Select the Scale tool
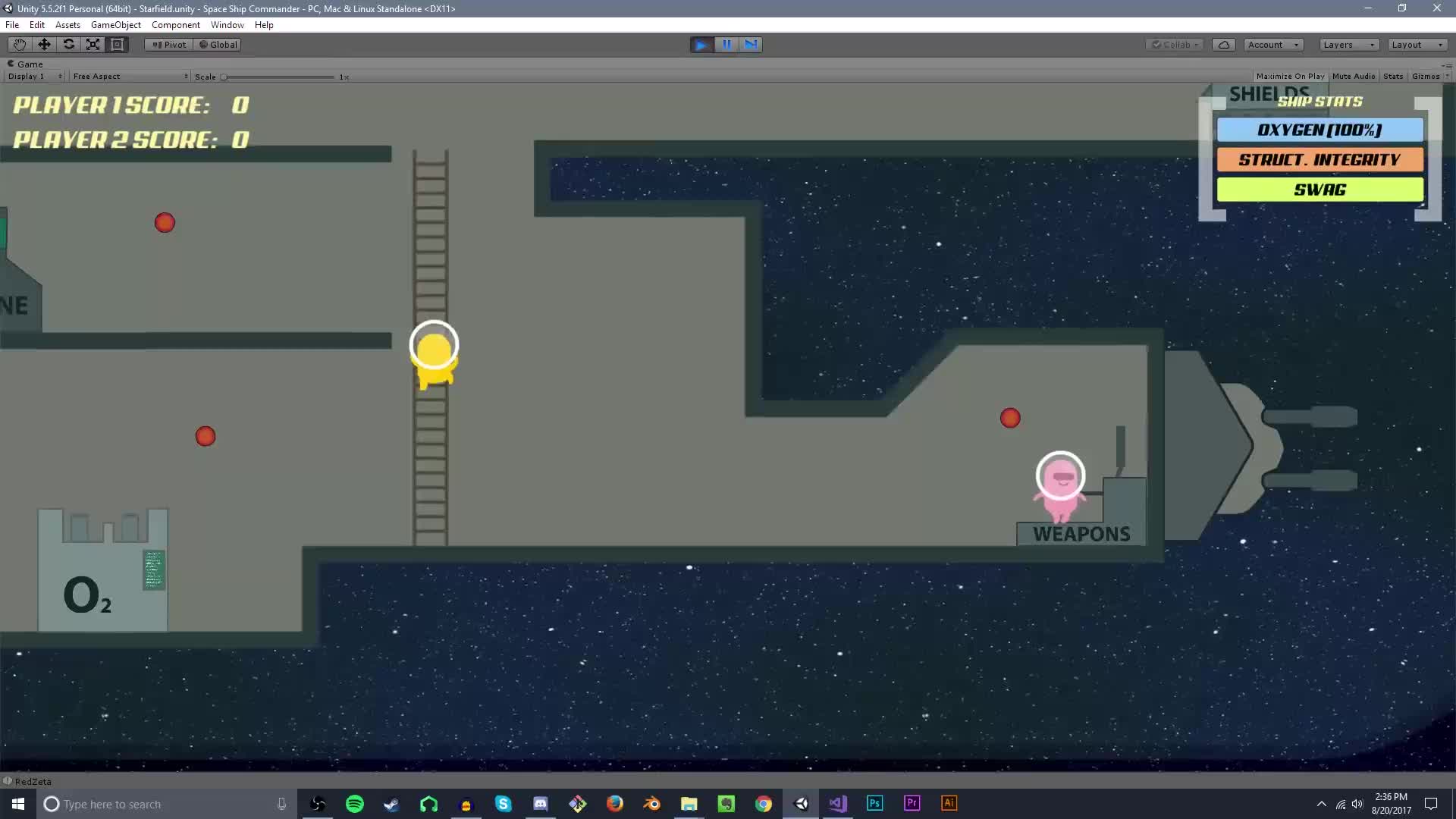The image size is (1456, 819). point(93,45)
